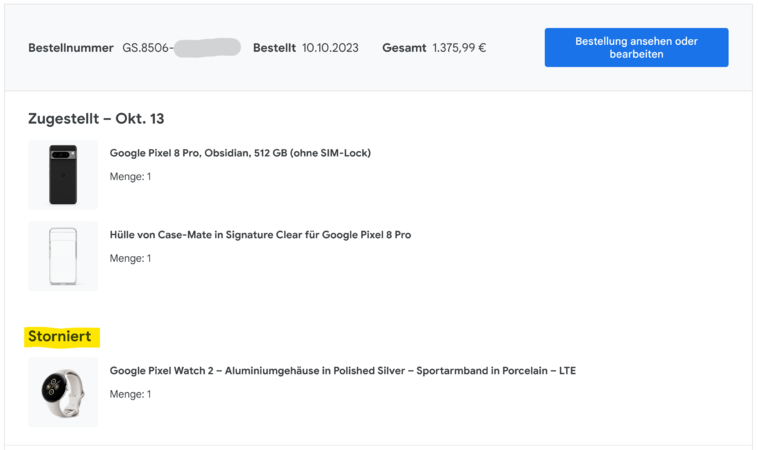
Task: Click the 'Bestellt' label
Action: tap(274, 48)
